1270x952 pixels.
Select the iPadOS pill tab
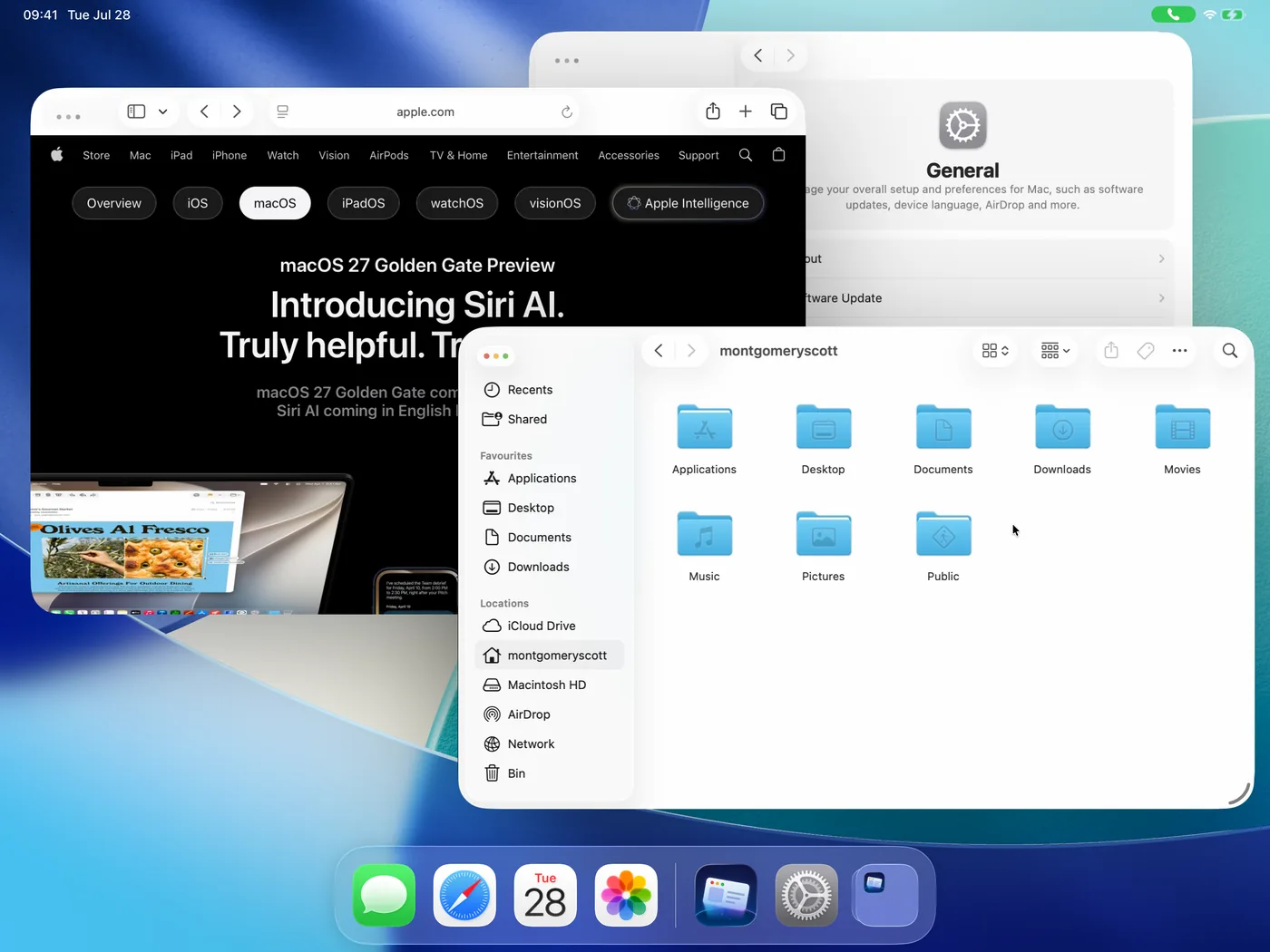tap(364, 203)
